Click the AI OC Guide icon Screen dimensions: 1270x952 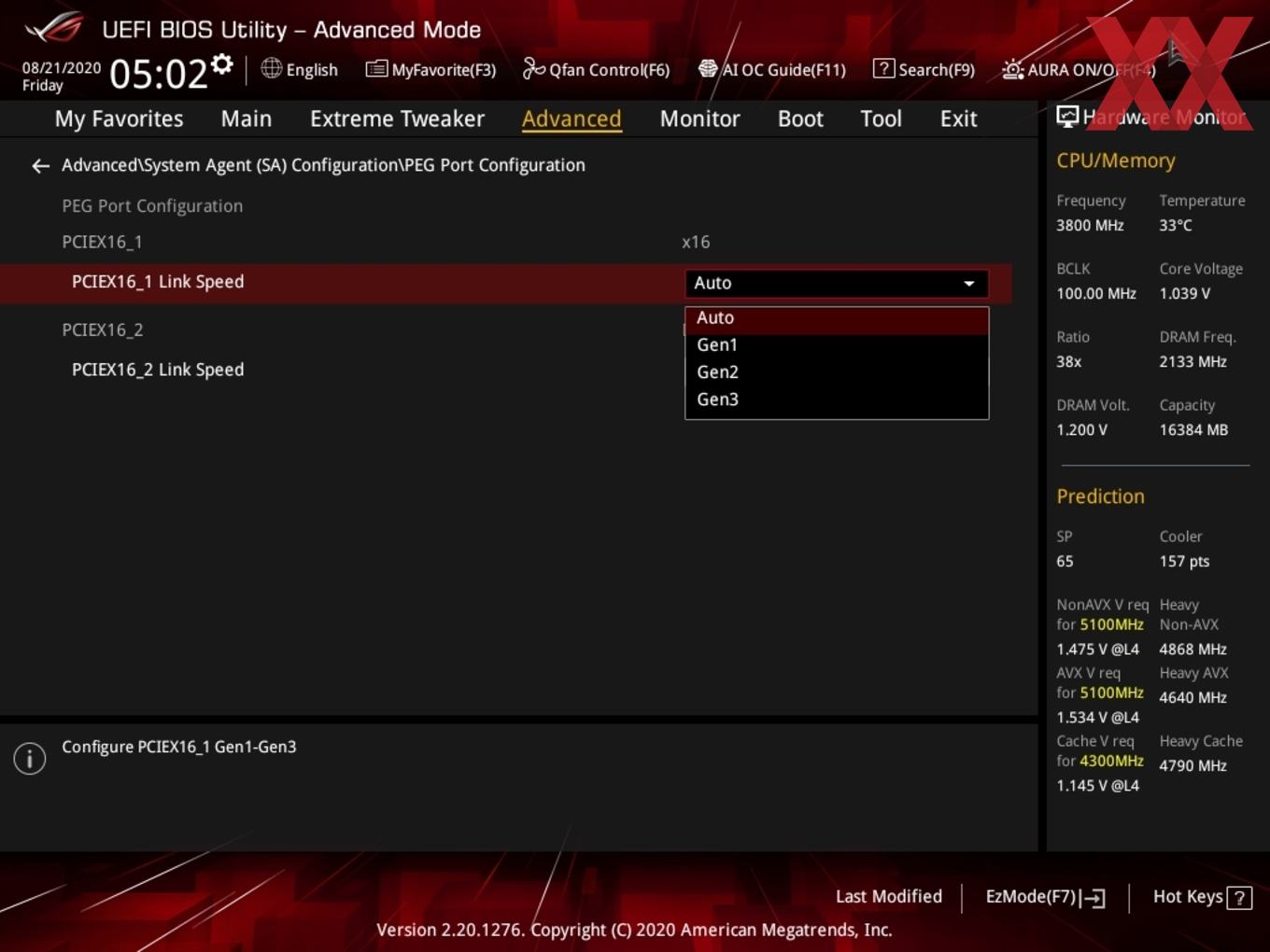tap(708, 69)
